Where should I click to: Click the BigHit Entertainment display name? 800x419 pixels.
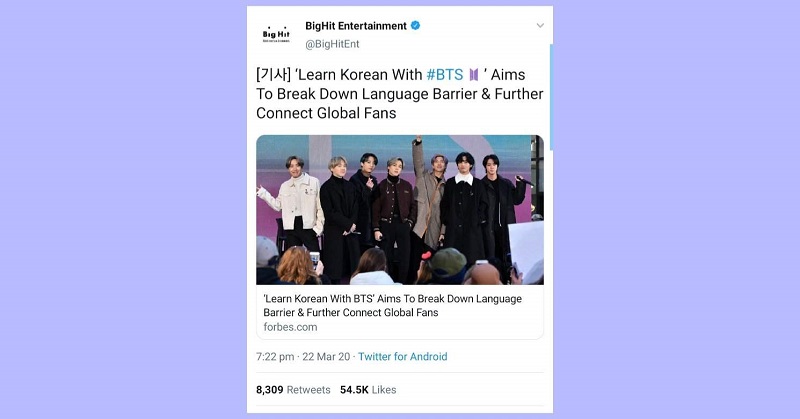coord(356,26)
